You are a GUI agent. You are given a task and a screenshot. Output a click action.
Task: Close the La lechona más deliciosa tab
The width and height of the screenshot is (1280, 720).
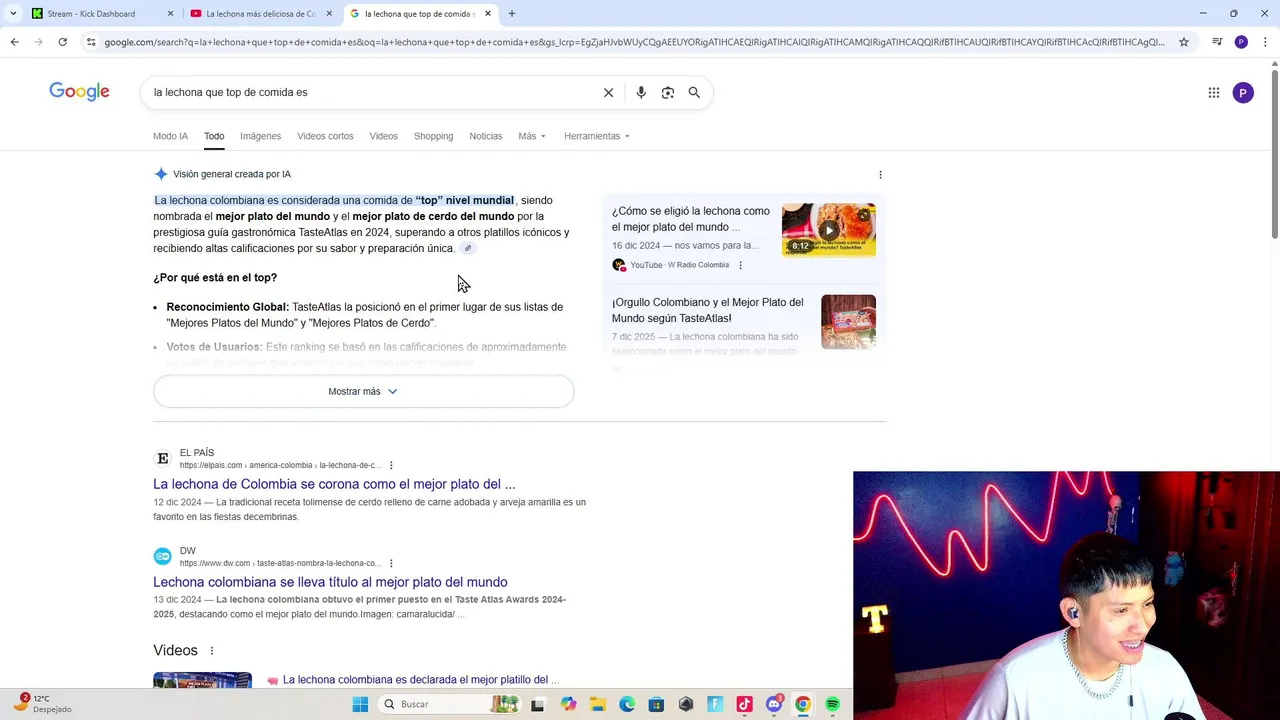329,14
